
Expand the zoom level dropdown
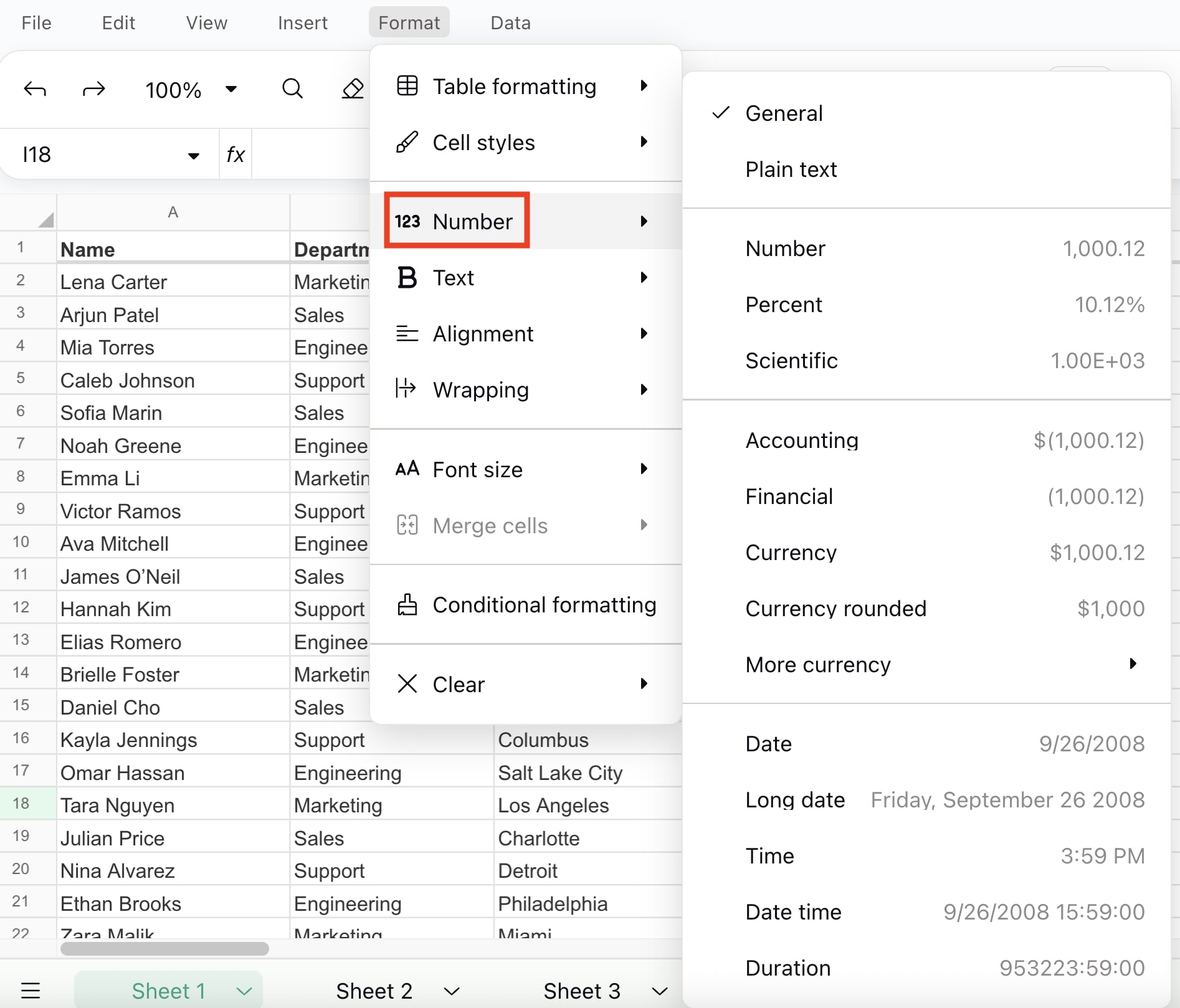point(229,89)
